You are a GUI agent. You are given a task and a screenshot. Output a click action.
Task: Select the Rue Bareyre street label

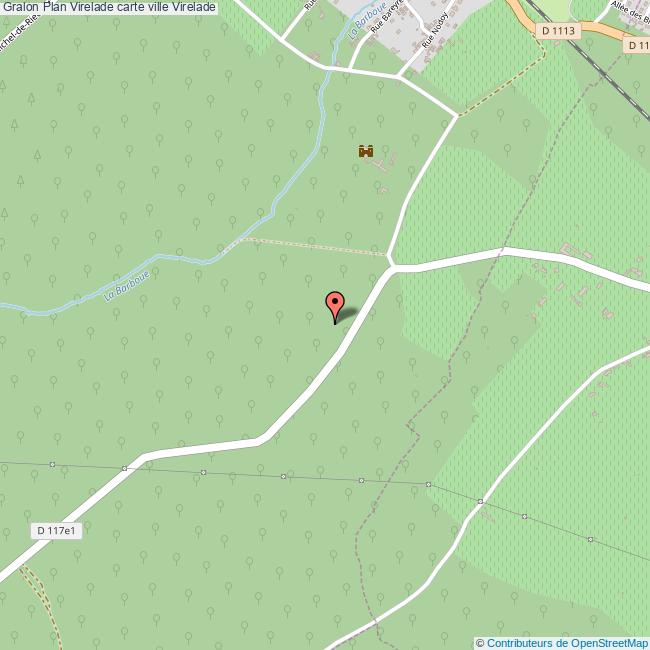386,16
